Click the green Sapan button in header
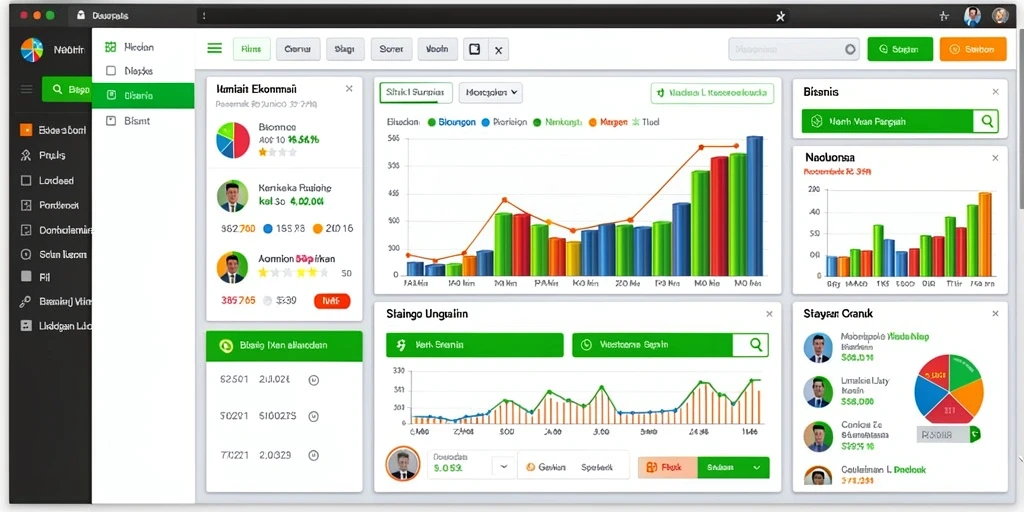Viewport: 1024px width, 512px height. coord(900,49)
